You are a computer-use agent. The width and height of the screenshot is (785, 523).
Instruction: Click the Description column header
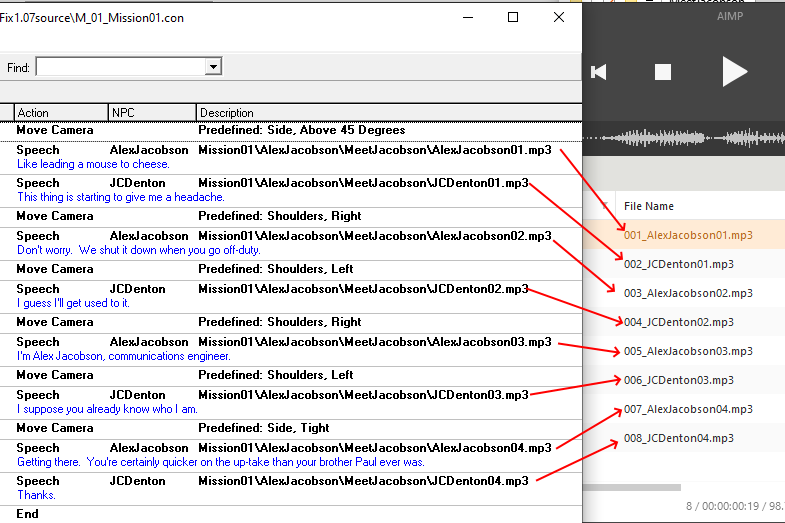tap(389, 113)
